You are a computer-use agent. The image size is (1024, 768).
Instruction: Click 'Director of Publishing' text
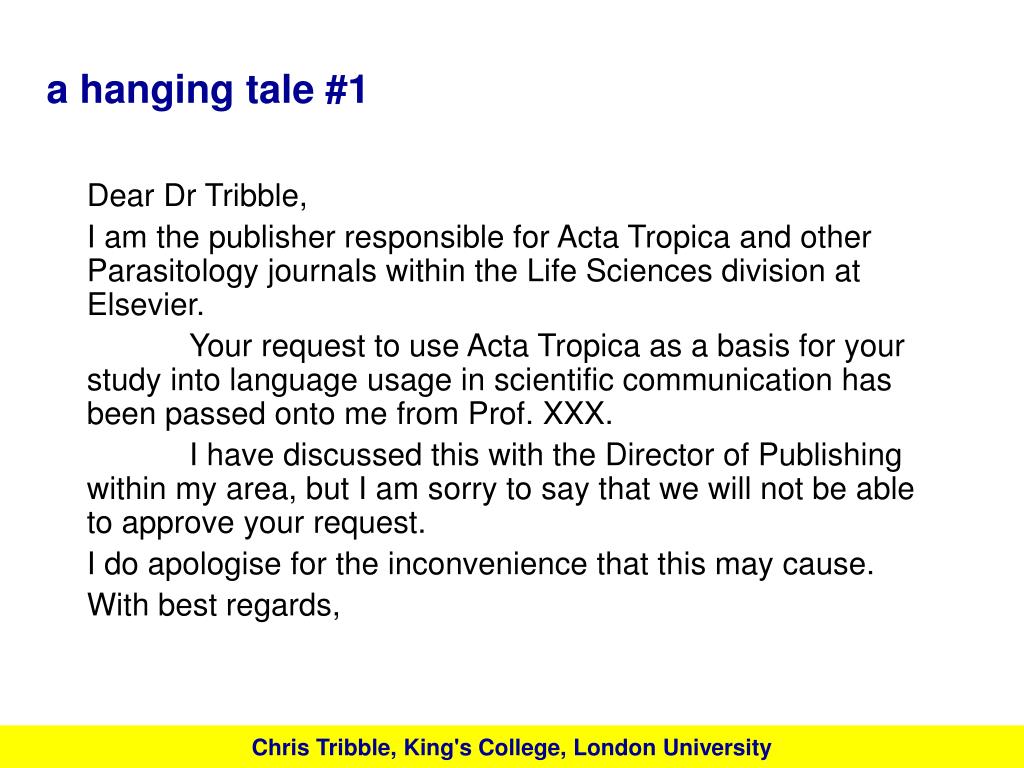(754, 456)
